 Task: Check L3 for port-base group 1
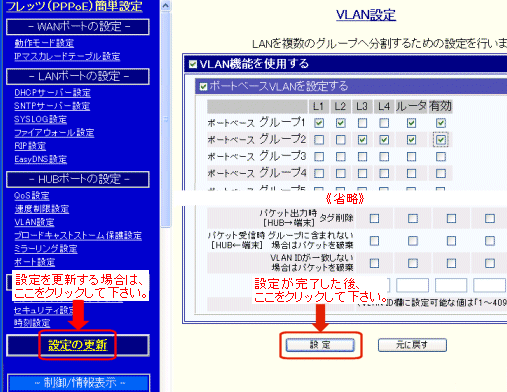click(x=362, y=123)
